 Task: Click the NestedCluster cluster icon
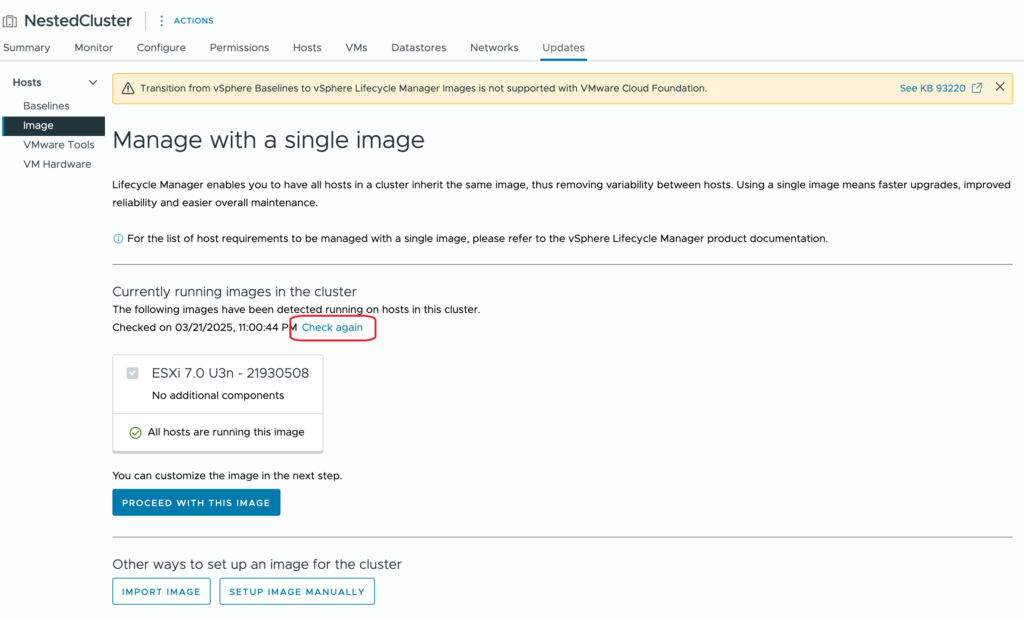(x=11, y=20)
